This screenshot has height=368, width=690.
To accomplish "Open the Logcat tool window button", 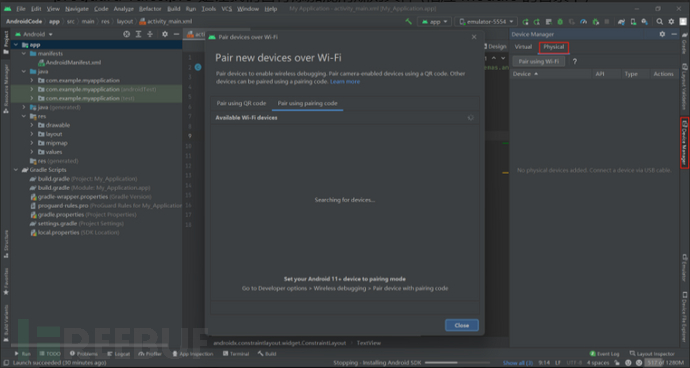I will tap(119, 354).
